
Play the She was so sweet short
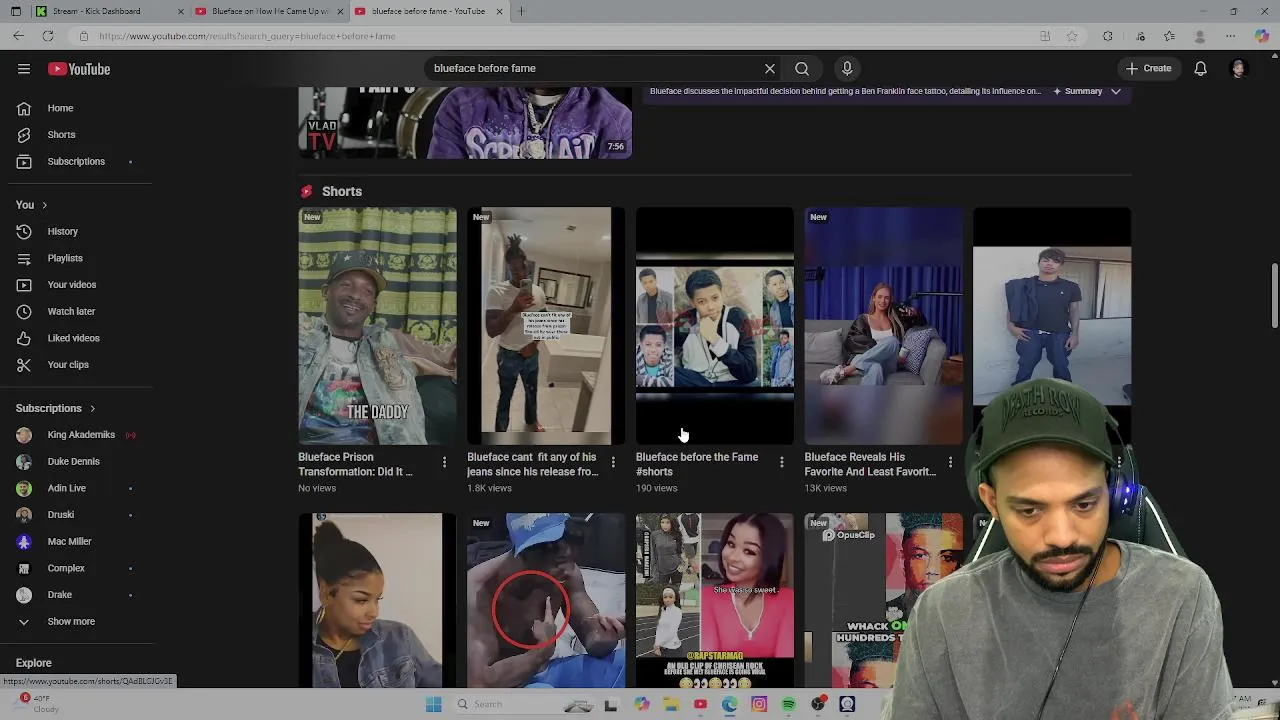715,601
